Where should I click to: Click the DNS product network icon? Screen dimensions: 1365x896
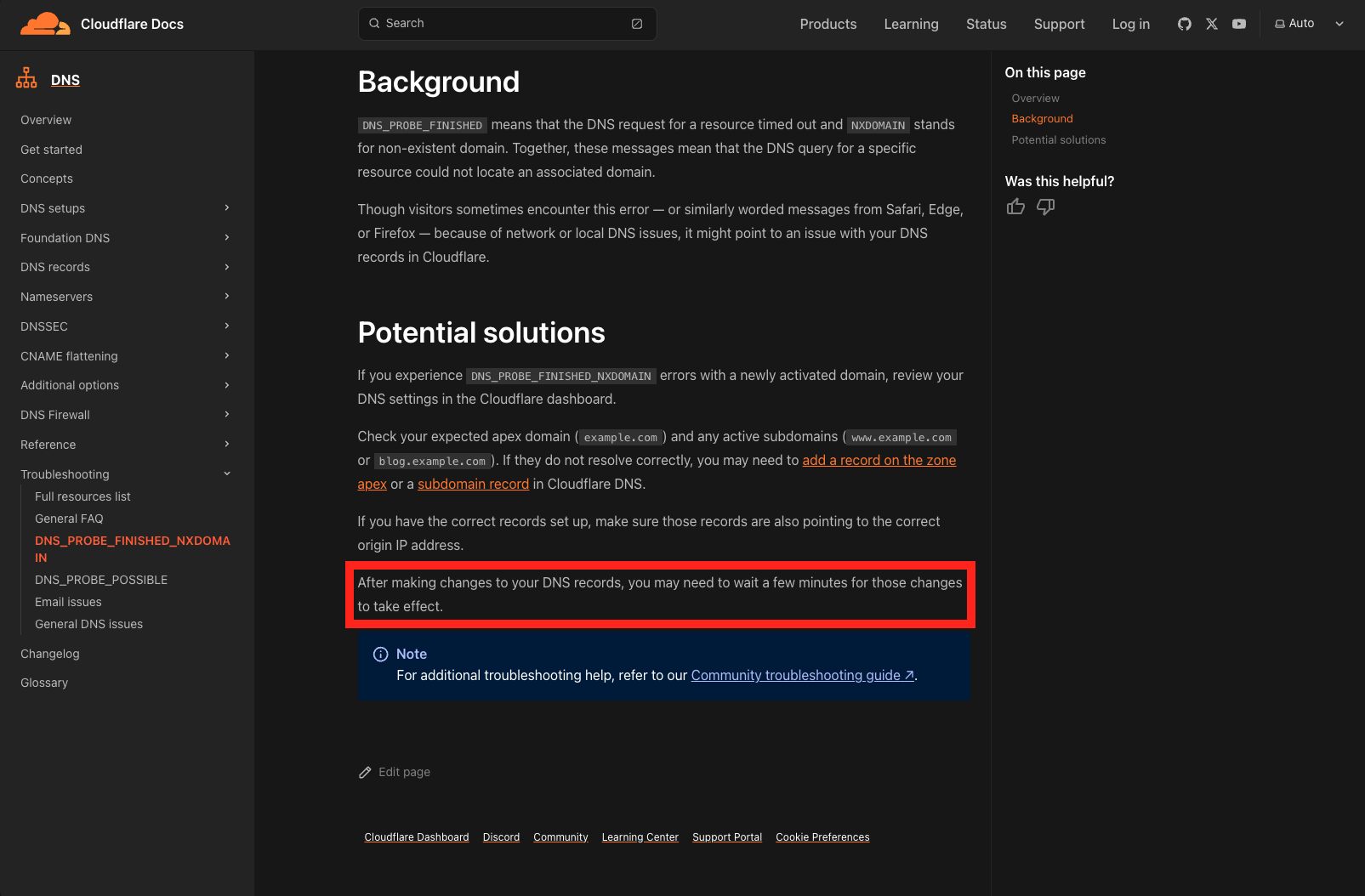coord(26,78)
